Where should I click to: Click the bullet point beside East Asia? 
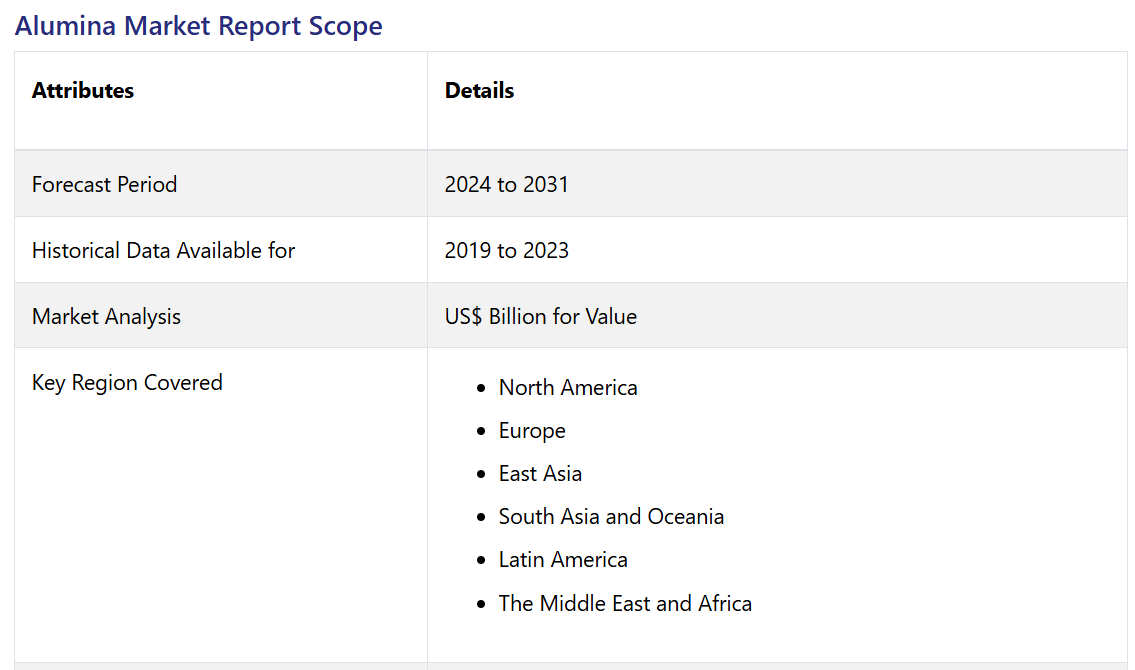click(483, 474)
